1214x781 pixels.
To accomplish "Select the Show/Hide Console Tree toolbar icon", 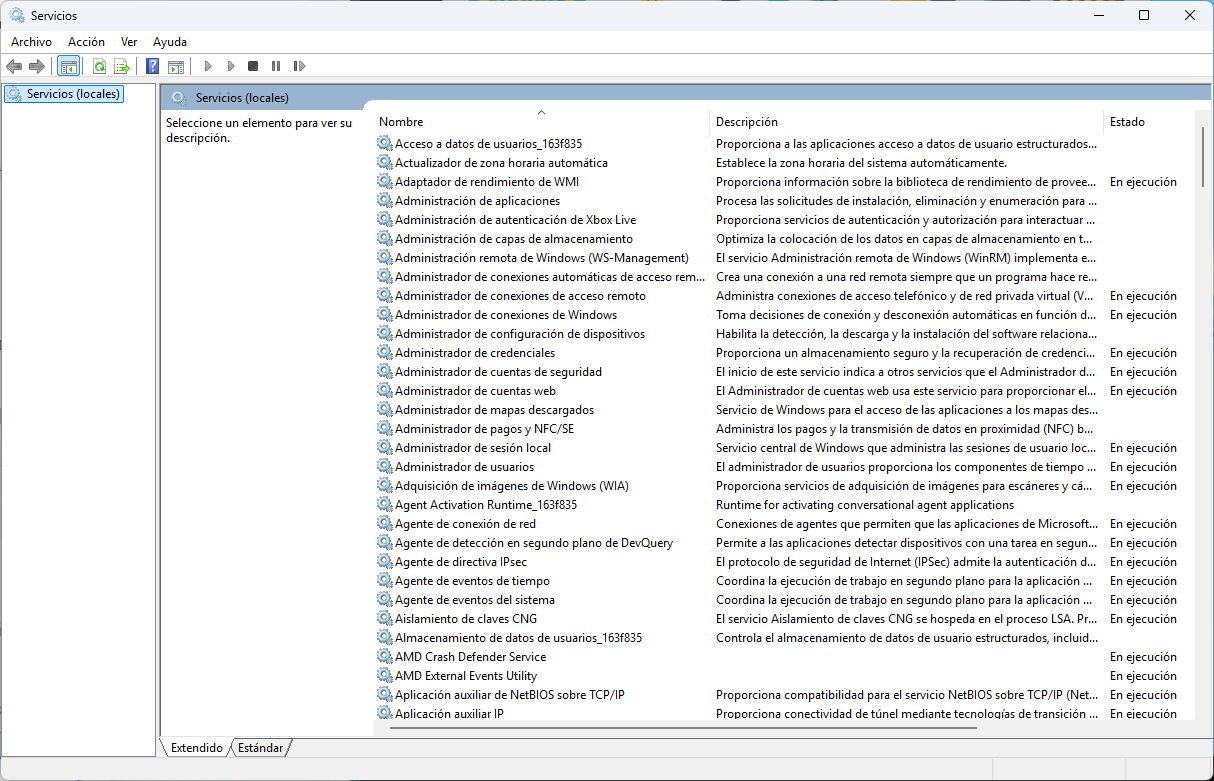I will pyautogui.click(x=67, y=65).
